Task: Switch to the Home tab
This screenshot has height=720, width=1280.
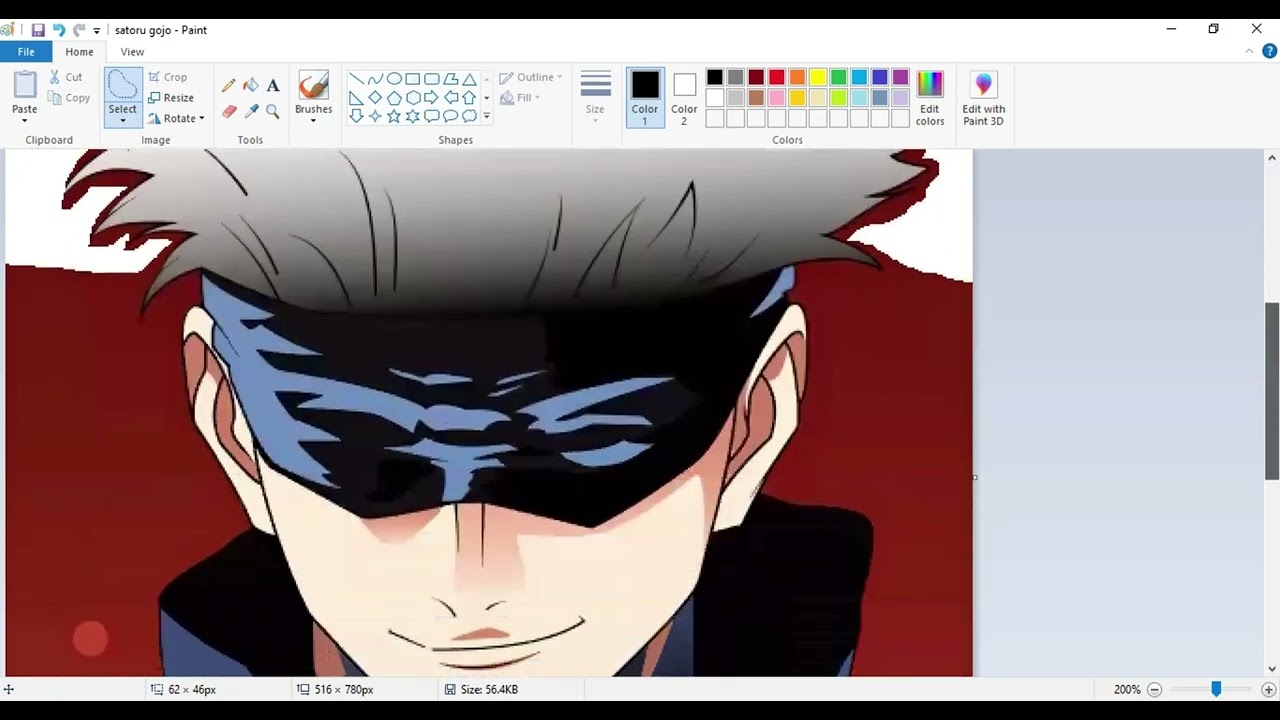Action: (x=79, y=52)
